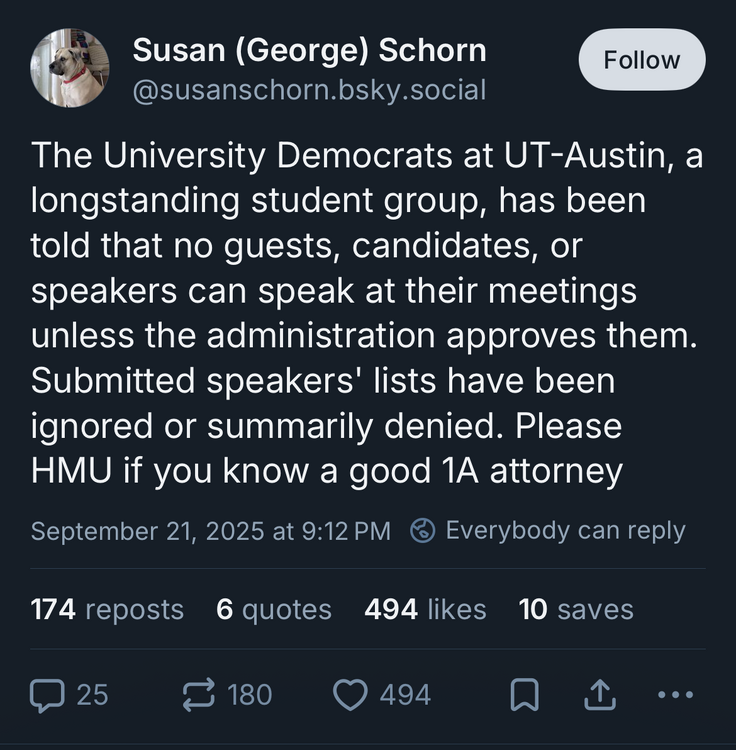The height and width of the screenshot is (750, 736).
Task: Like the post with the heart icon
Action: (349, 694)
